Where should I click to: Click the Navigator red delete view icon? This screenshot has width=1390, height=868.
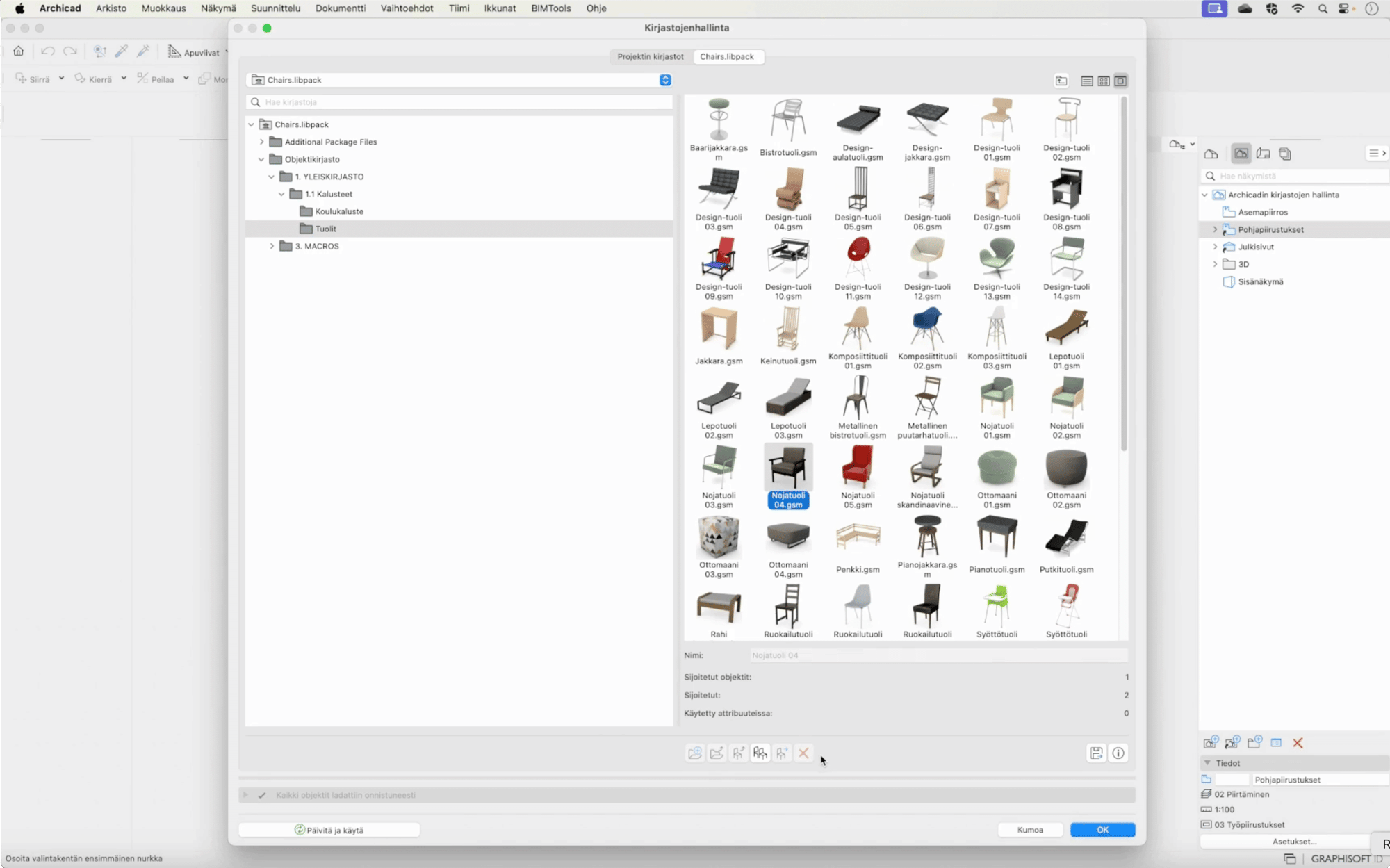1298,743
